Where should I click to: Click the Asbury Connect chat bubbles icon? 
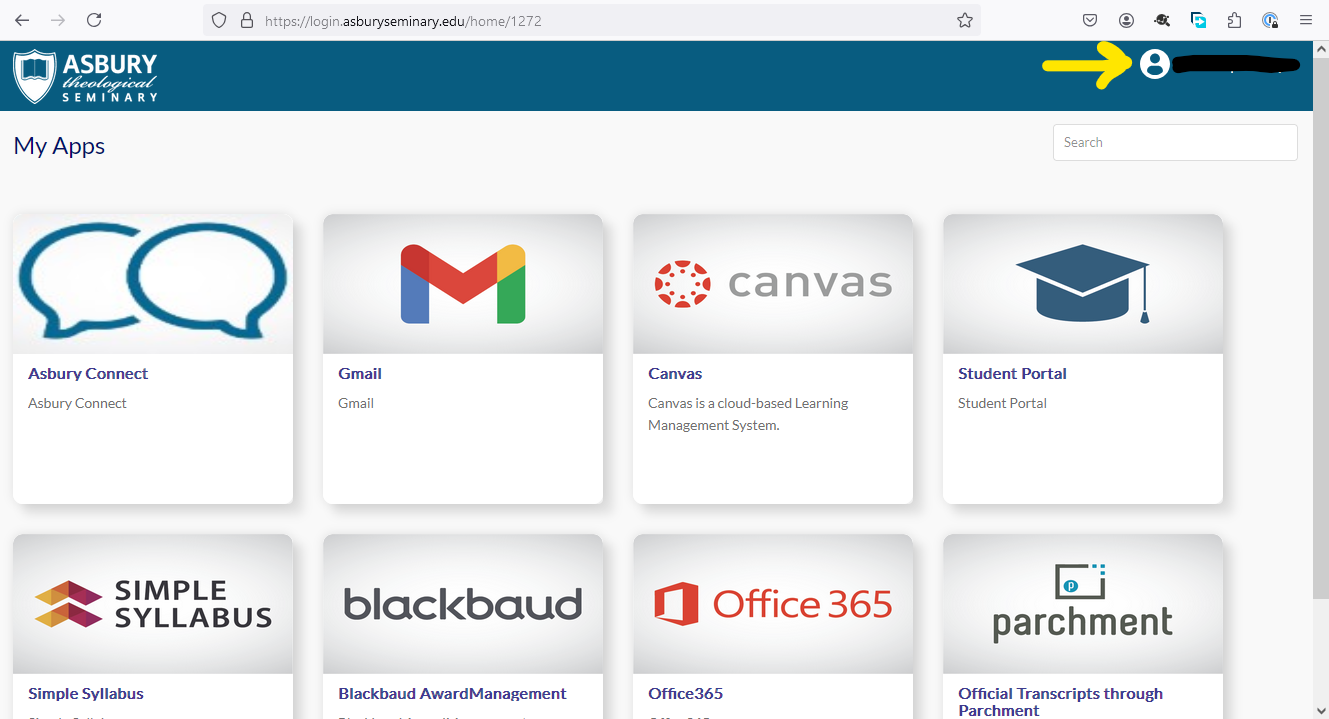pos(152,284)
